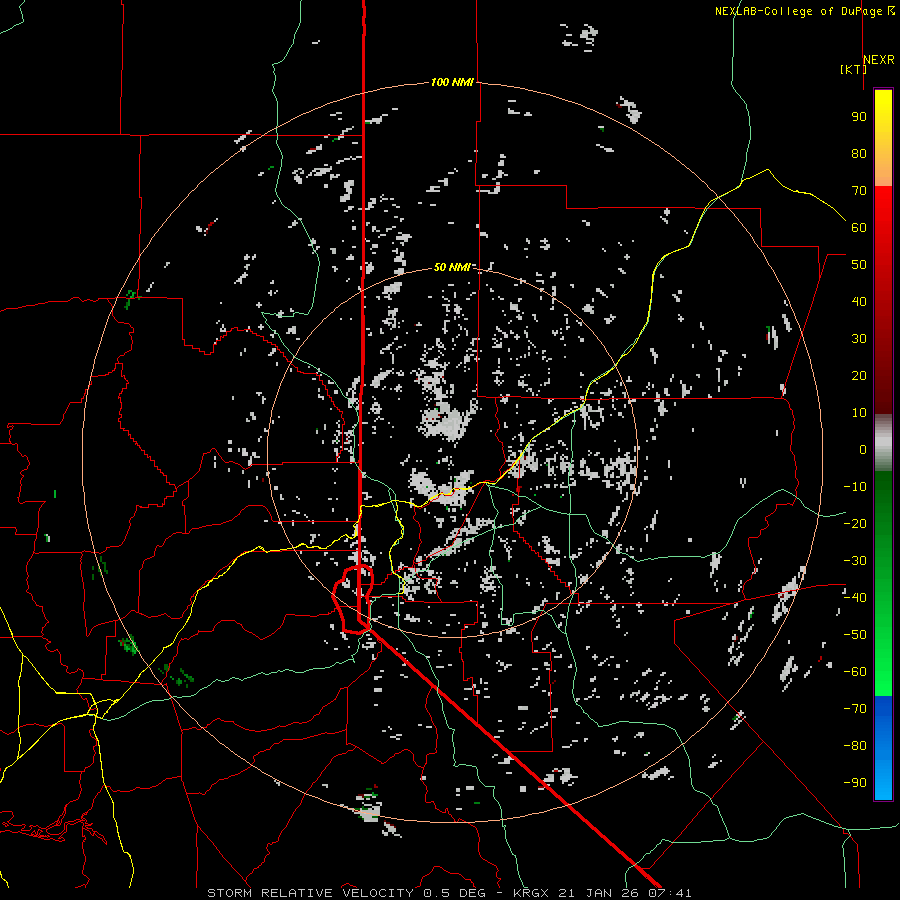Click the -10 value on velocity scale
The height and width of the screenshot is (900, 900).
pyautogui.click(x=855, y=487)
